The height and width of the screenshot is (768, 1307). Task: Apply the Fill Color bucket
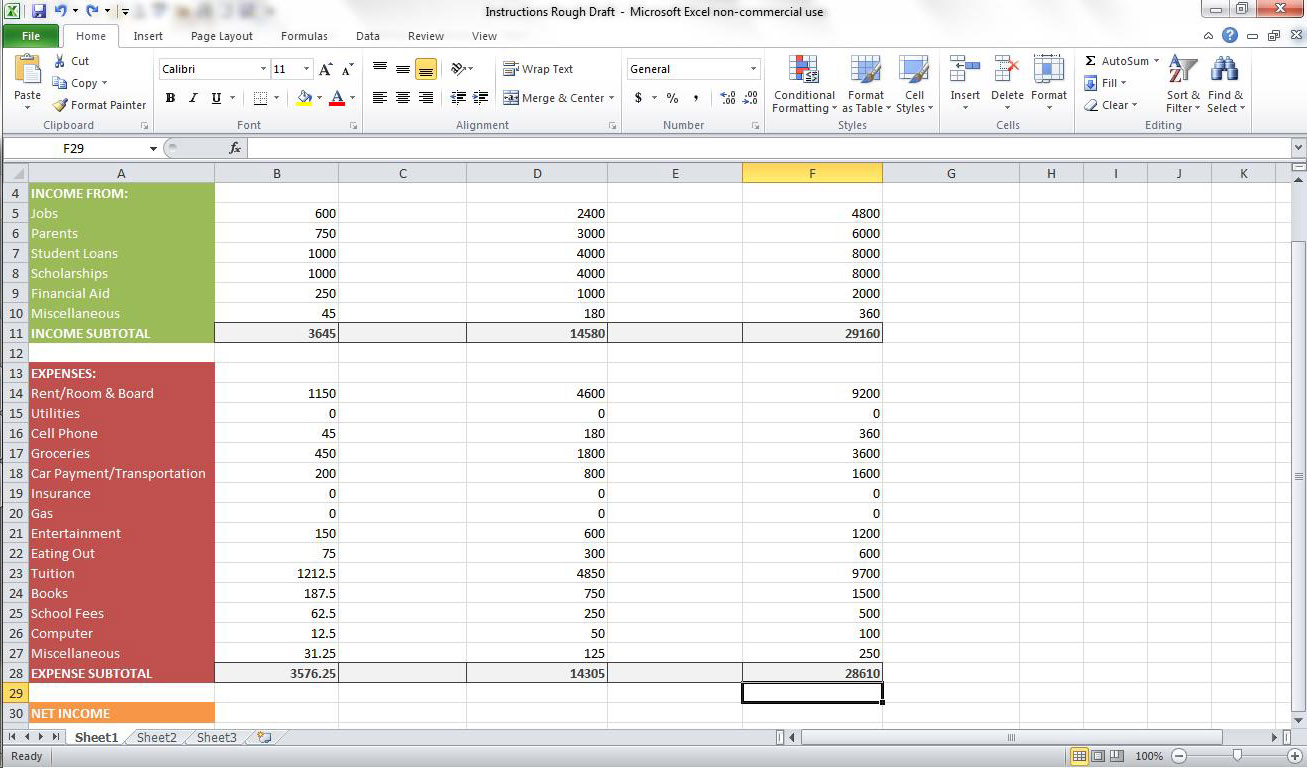(x=305, y=98)
